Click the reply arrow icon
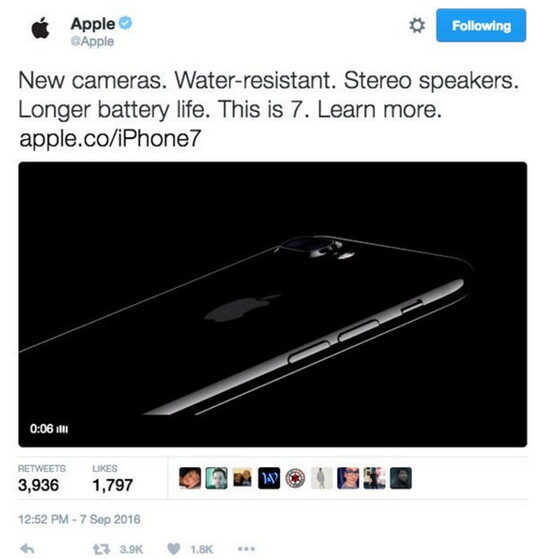The width and height of the screenshot is (543, 559). (x=27, y=549)
